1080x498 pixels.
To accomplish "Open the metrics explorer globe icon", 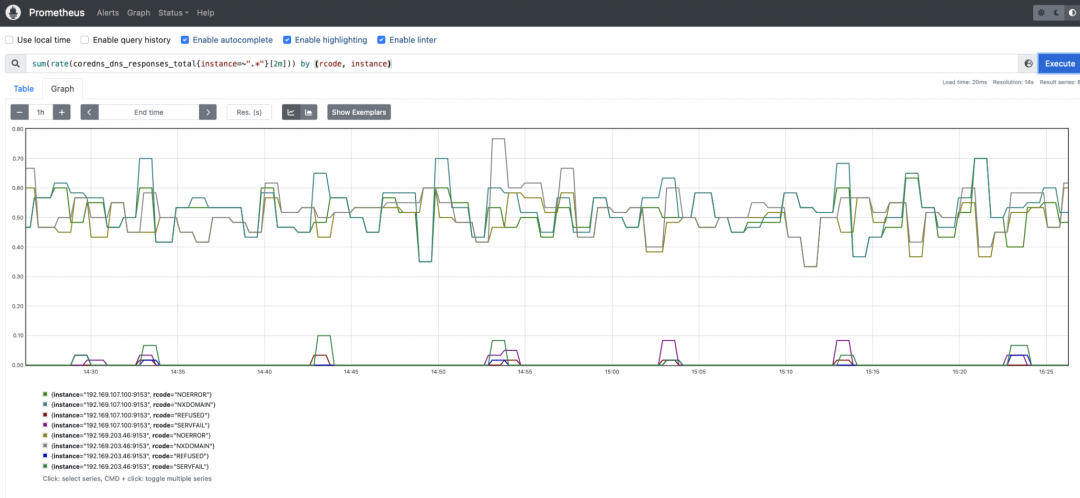I will click(x=1028, y=63).
